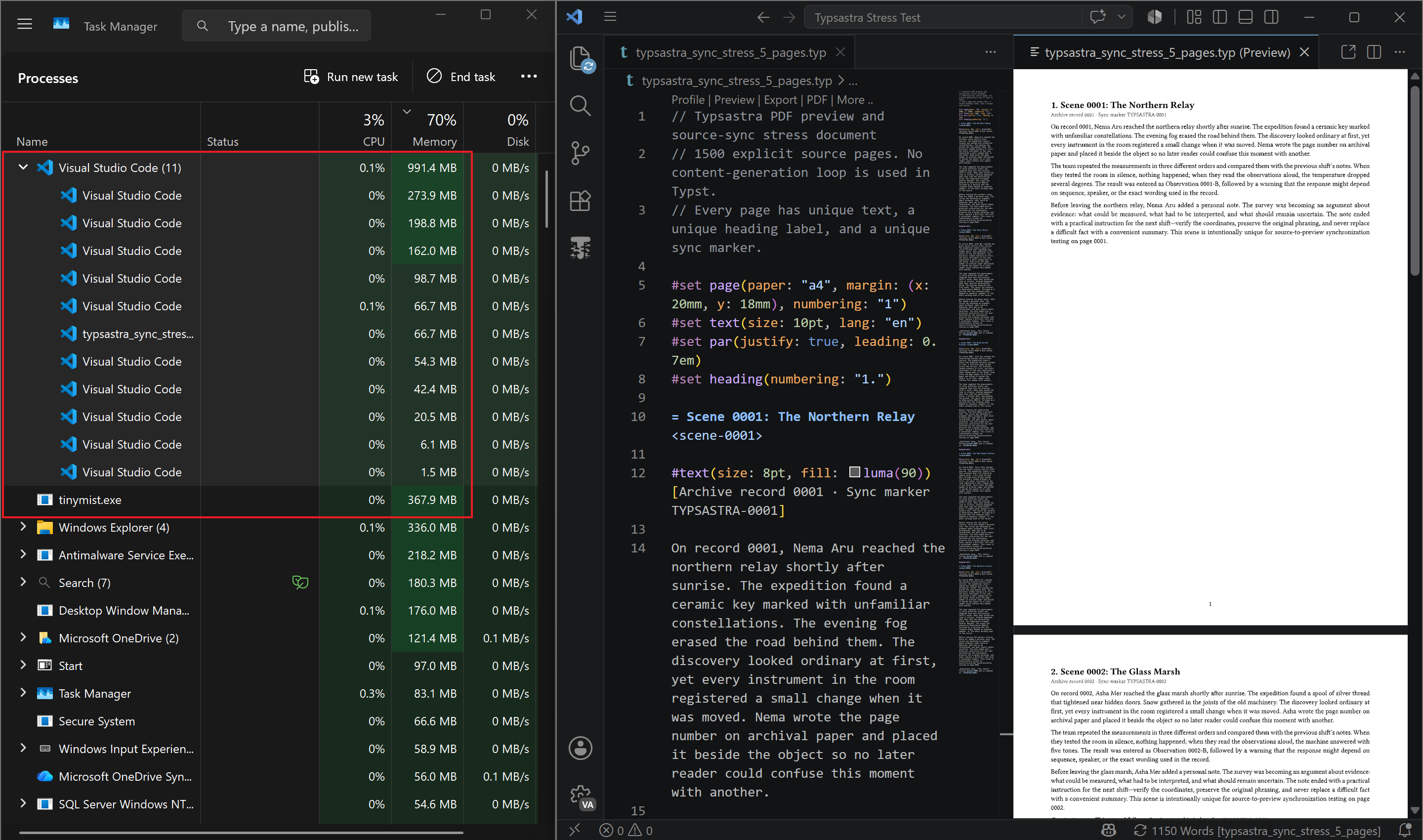1423x840 pixels.
Task: Expand the Start process group
Action: coord(23,665)
